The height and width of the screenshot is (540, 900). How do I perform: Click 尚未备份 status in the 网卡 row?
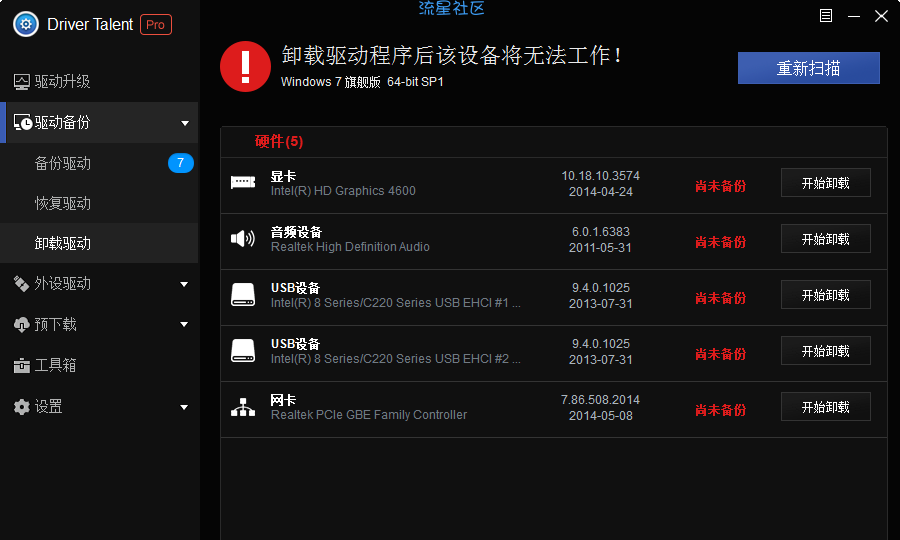[720, 410]
